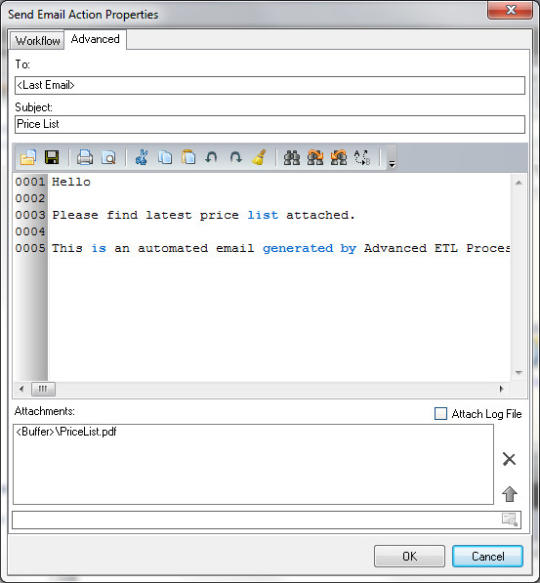The width and height of the screenshot is (540, 583).
Task: Select the Advanced tab
Action: [x=95, y=39]
